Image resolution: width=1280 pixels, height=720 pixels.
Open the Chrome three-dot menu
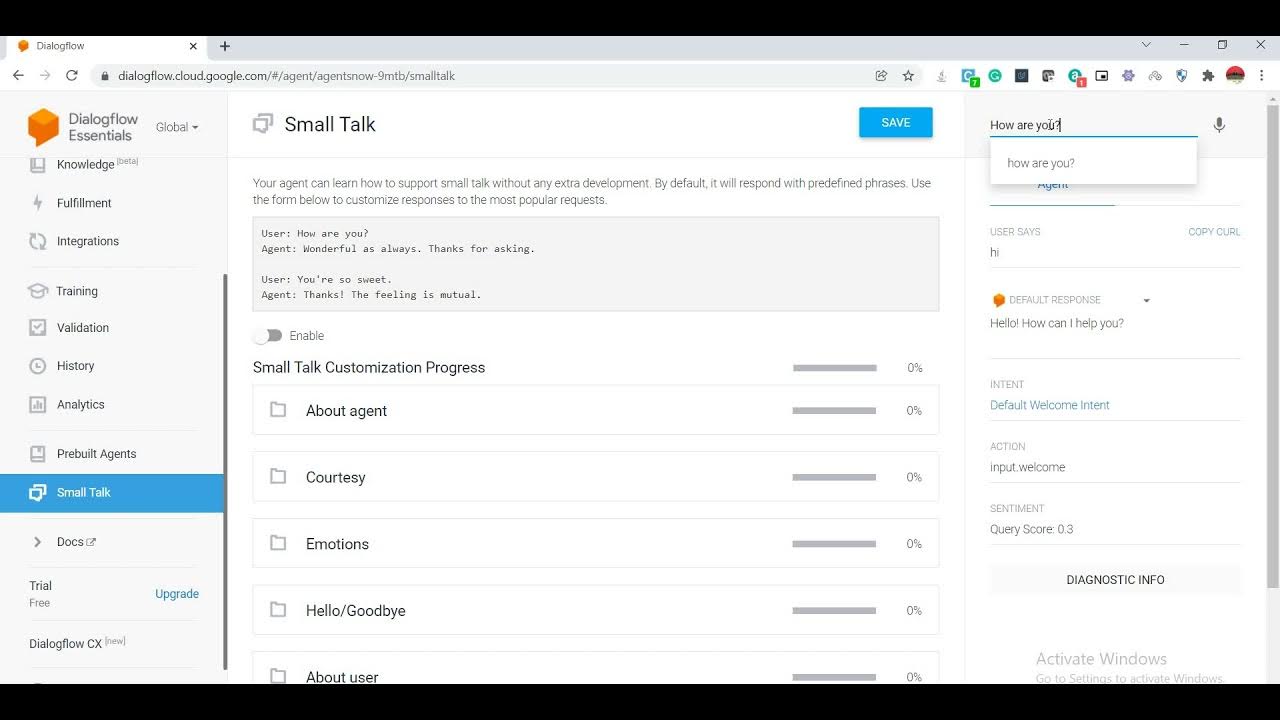pyautogui.click(x=1262, y=75)
